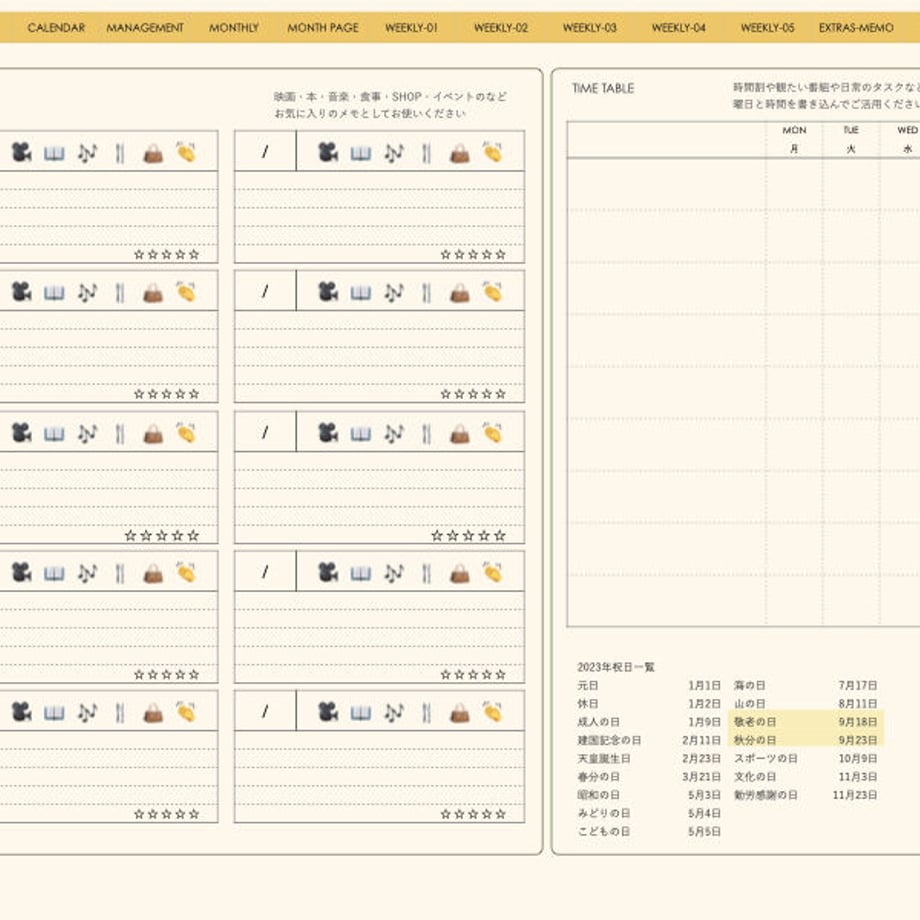Rate top right card with star rating

tap(473, 255)
